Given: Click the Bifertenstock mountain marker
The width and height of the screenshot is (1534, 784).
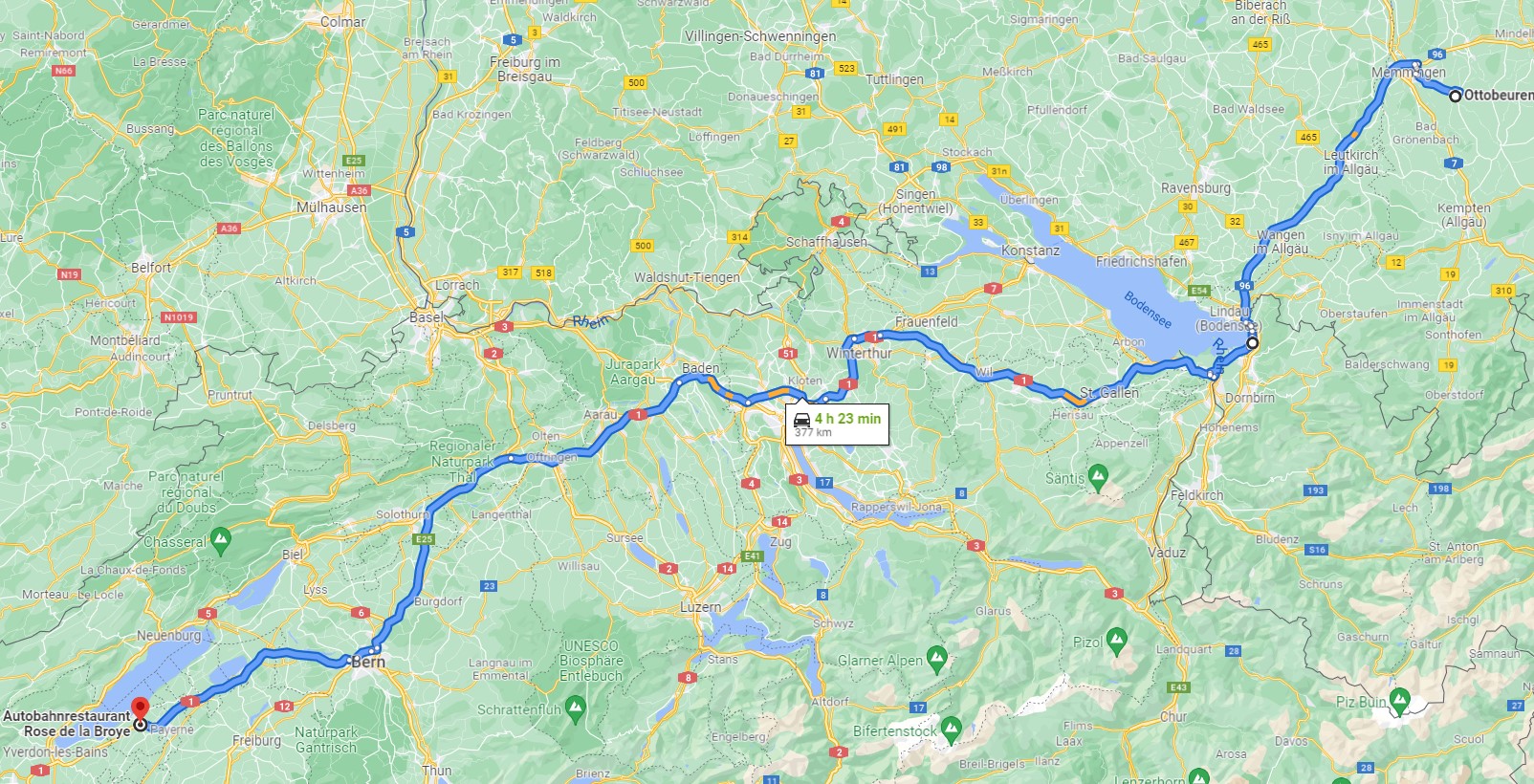Looking at the screenshot, I should [951, 729].
